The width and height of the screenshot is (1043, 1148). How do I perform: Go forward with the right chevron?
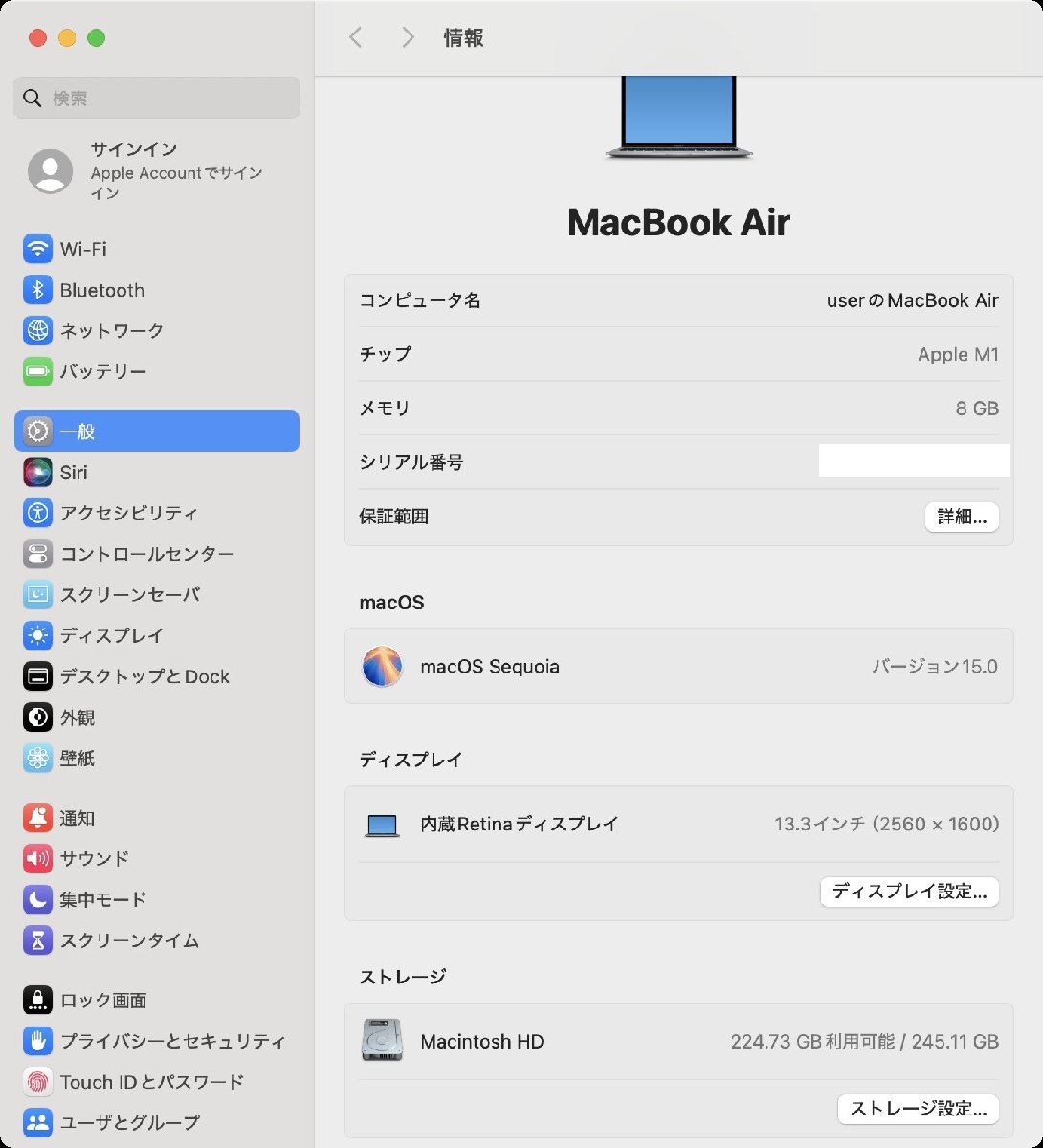coord(408,37)
